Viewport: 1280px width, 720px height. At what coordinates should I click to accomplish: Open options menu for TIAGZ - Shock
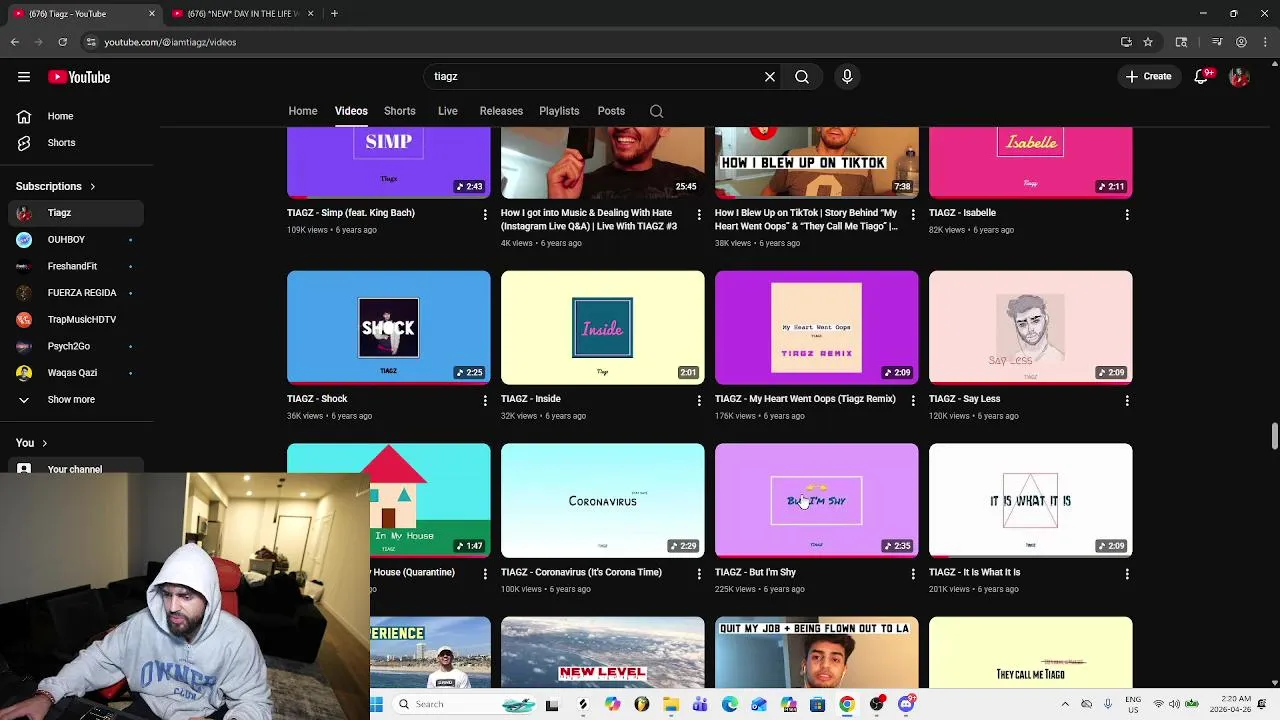coord(485,400)
